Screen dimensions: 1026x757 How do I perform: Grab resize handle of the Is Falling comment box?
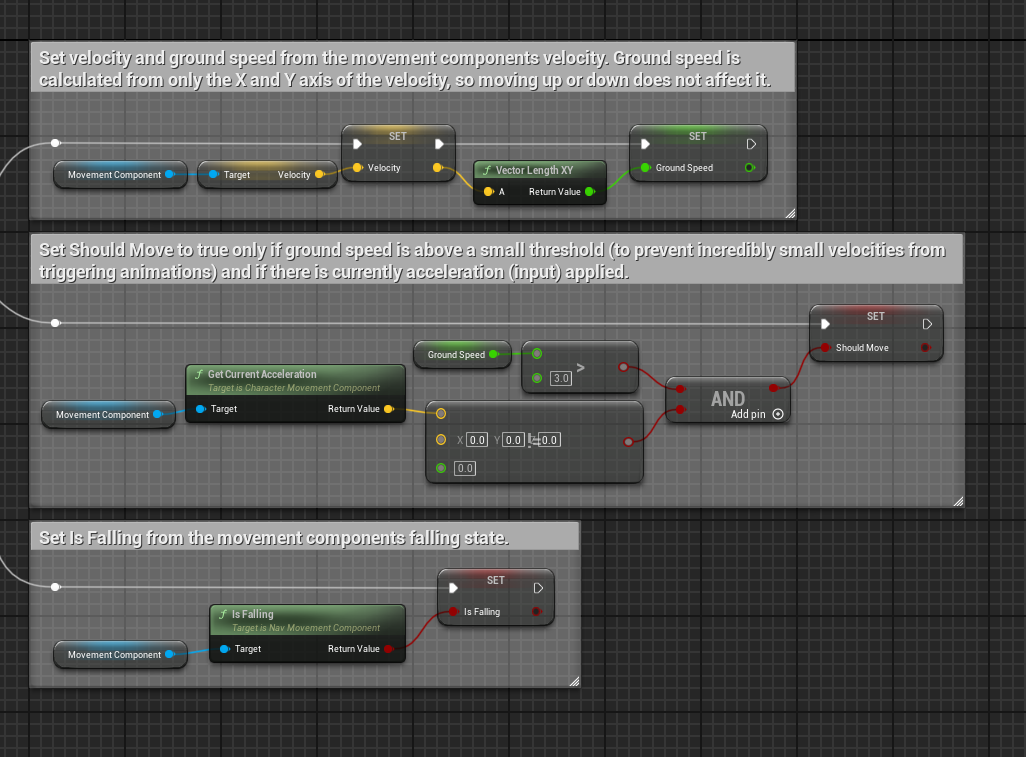coord(573,680)
